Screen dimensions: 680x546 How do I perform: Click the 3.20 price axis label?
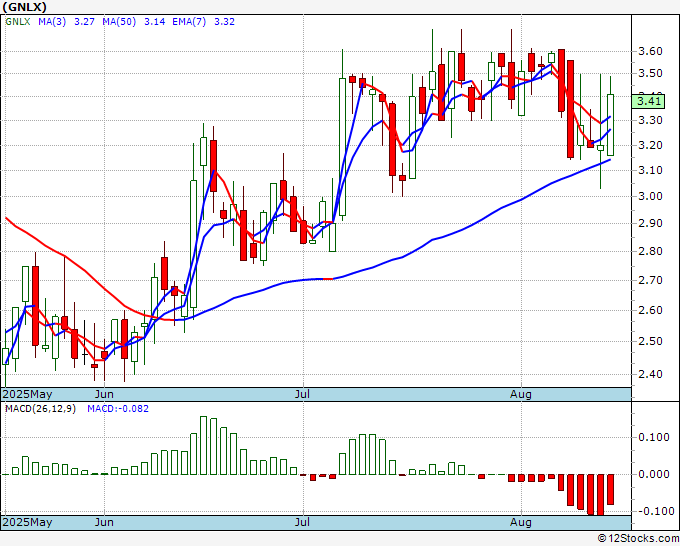tap(650, 145)
